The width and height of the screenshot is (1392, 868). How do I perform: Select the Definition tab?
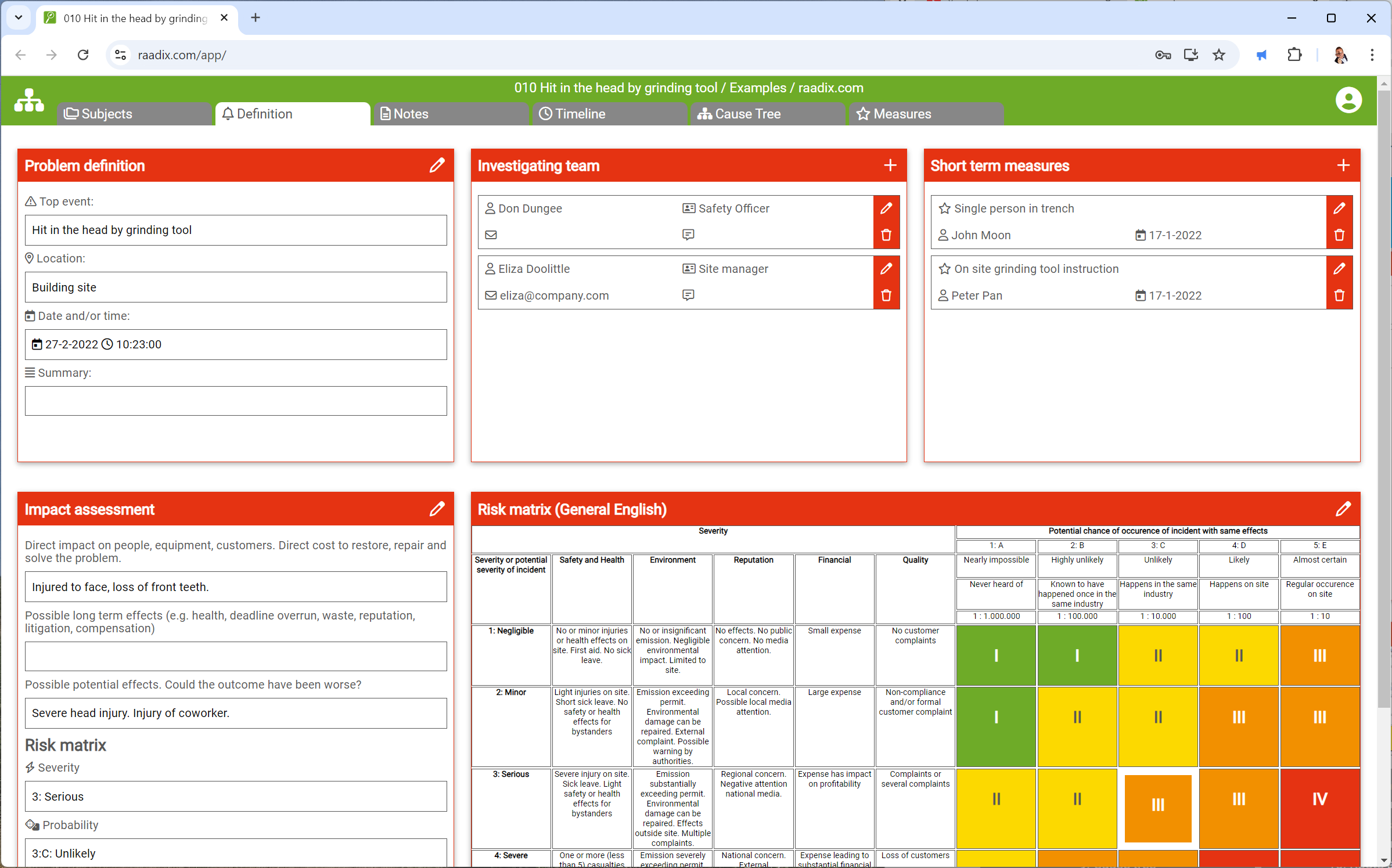(293, 114)
